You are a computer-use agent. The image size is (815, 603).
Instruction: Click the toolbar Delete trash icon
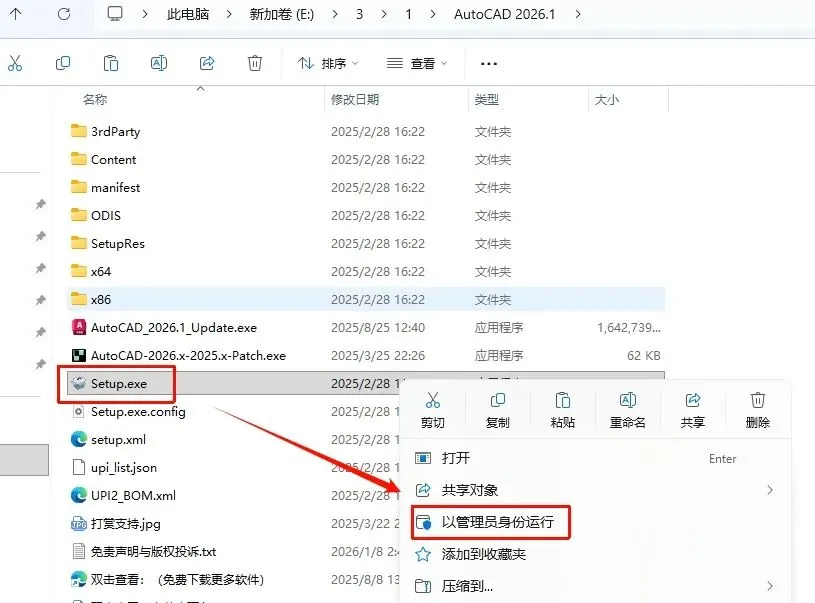tap(255, 63)
